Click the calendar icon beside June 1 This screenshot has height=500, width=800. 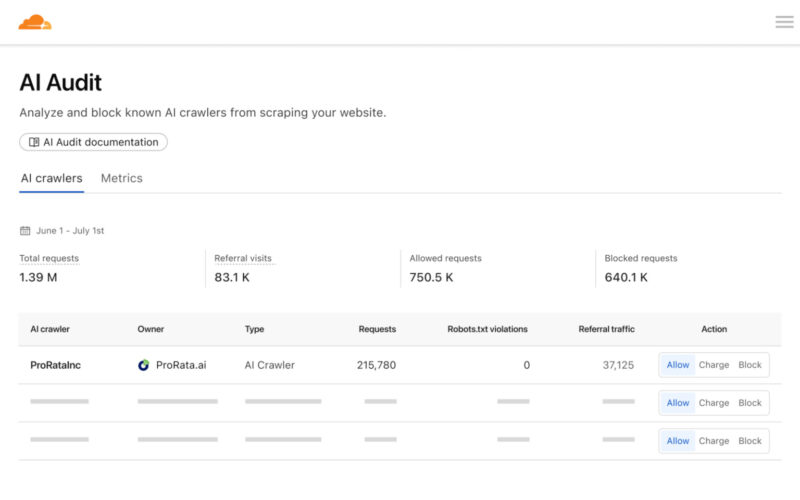[x=25, y=231]
